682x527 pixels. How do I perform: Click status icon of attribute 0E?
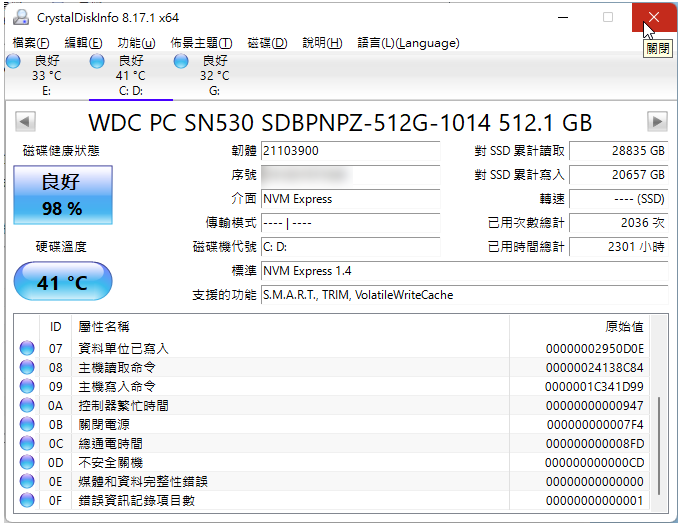coord(27,481)
